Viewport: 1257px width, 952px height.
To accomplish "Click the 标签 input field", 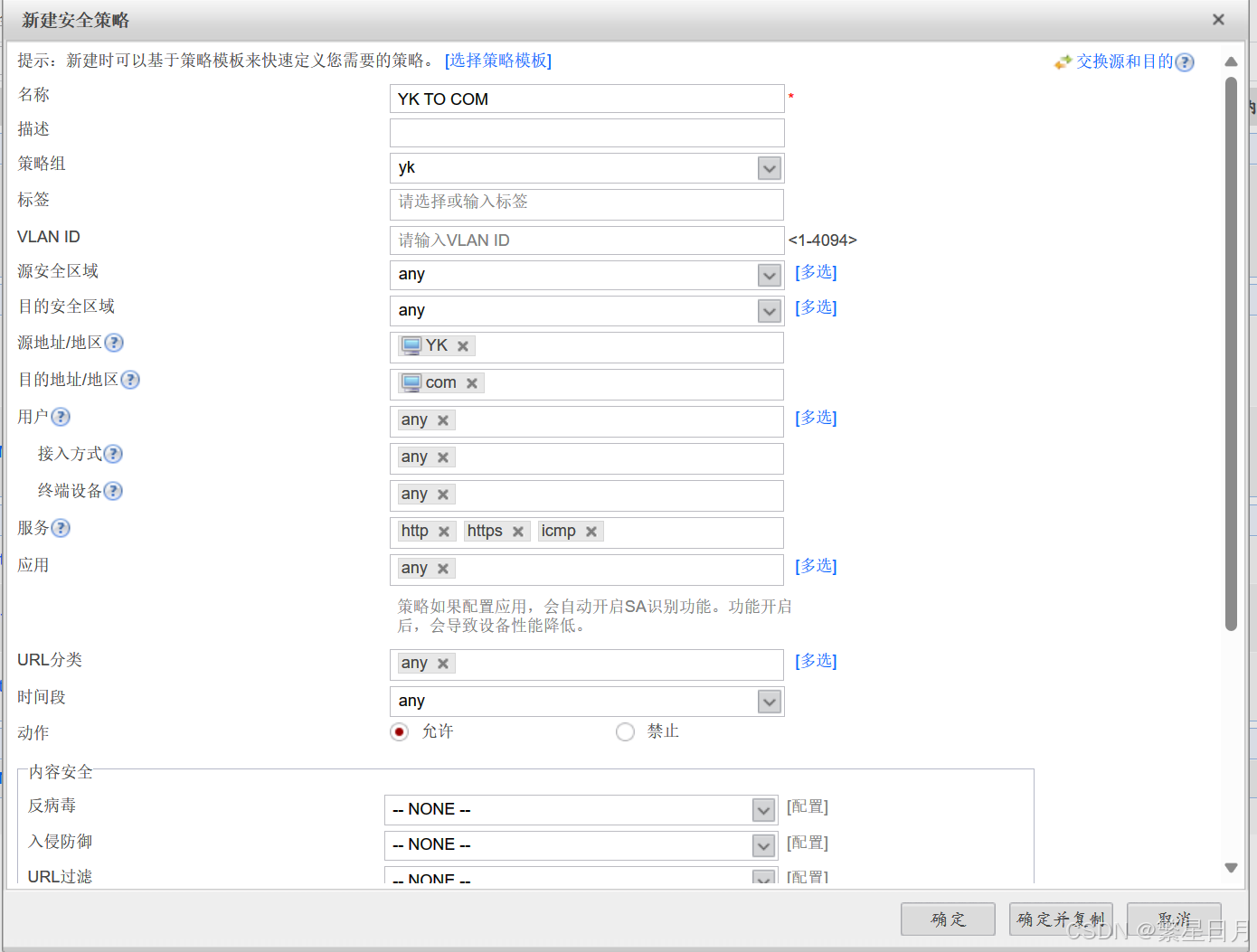I will 587,204.
